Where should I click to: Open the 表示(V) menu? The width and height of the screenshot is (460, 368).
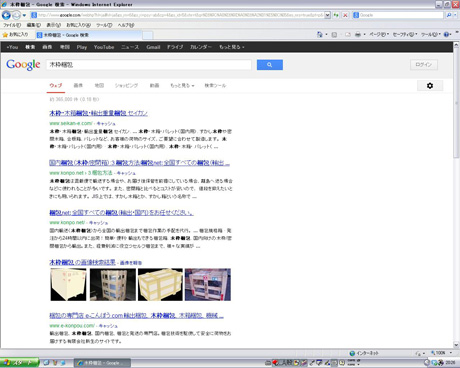[x=53, y=25]
